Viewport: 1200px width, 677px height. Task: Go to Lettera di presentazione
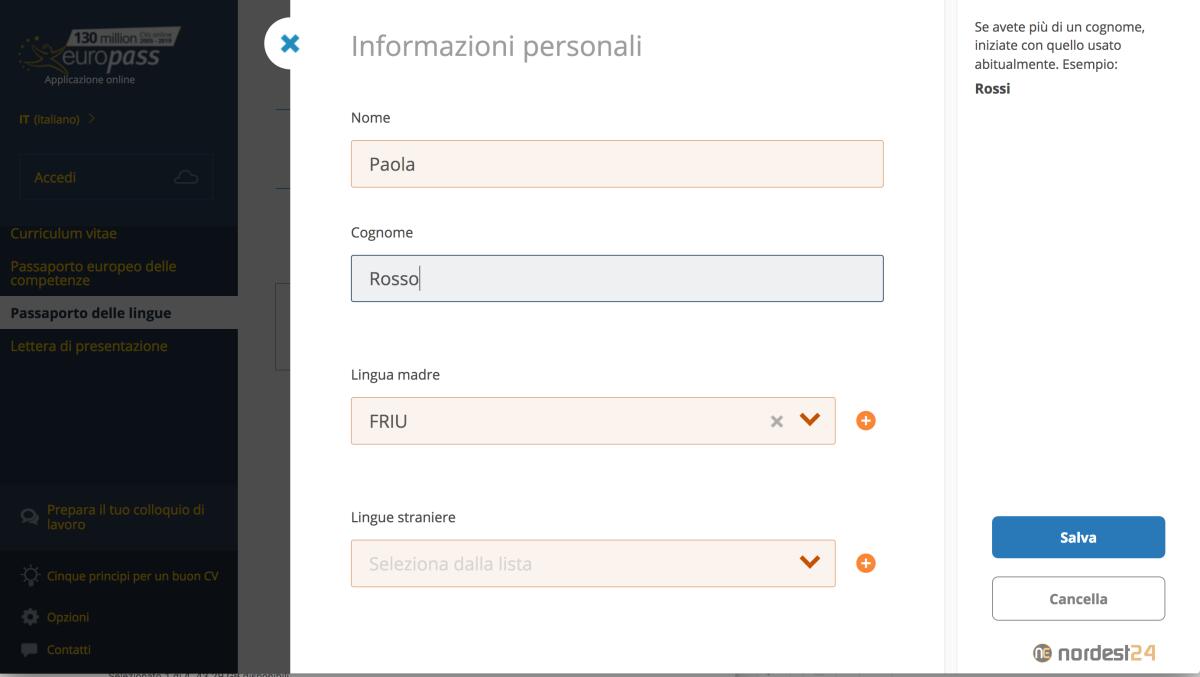coord(88,345)
